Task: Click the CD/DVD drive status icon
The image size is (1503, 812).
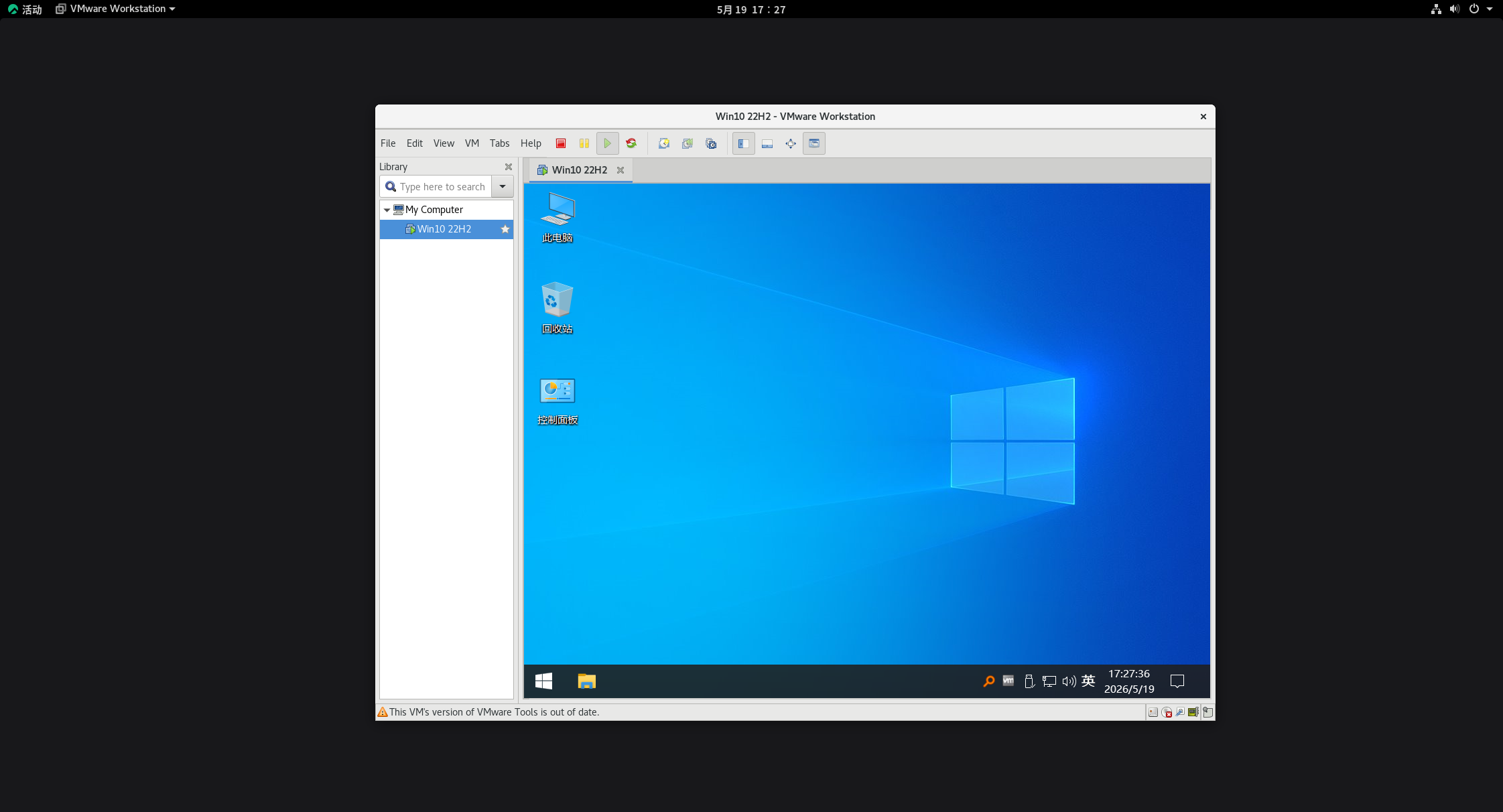Action: (1167, 712)
